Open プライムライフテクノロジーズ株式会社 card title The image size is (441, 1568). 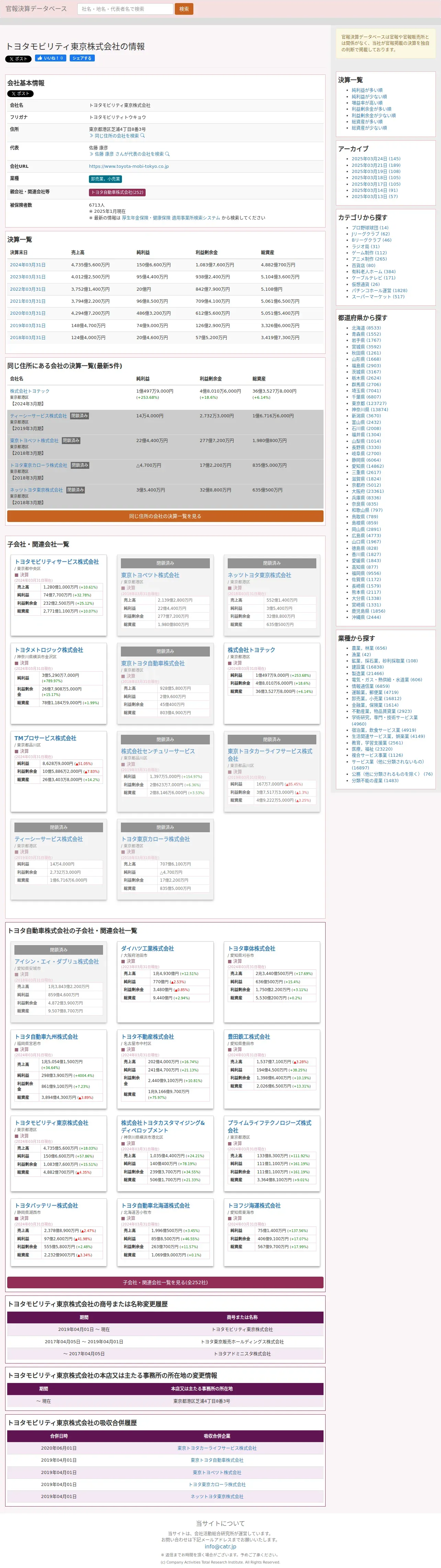[x=269, y=1126]
